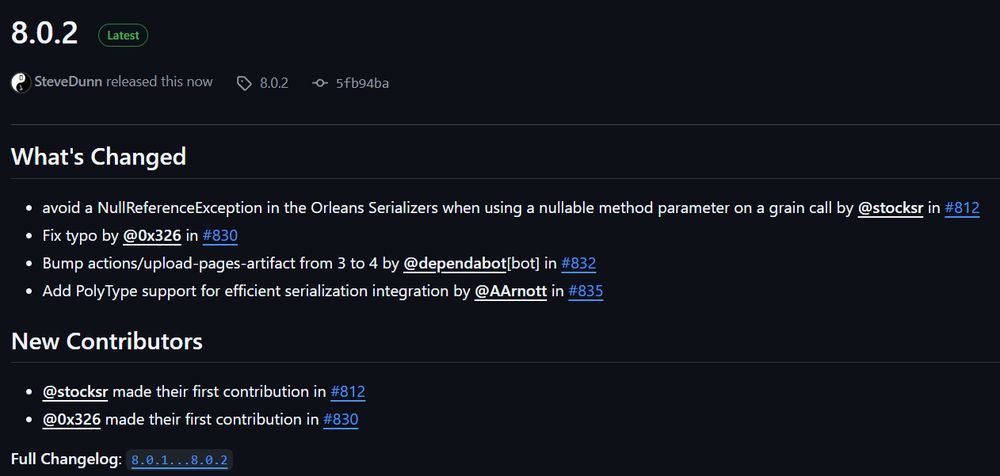1000x476 pixels.
Task: Visit @0x326 profile in What's Changed
Action: tap(152, 236)
